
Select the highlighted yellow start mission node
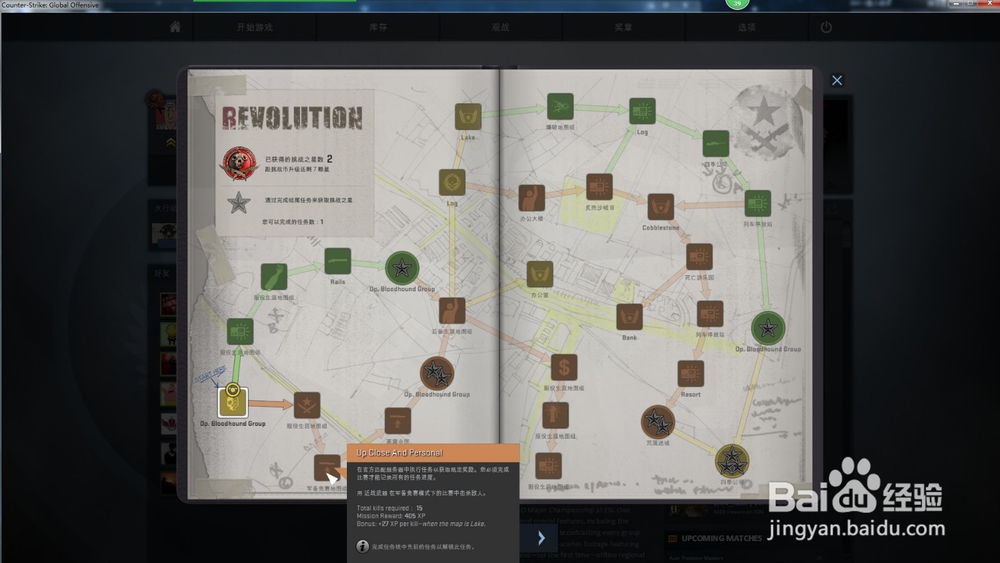tap(233, 402)
